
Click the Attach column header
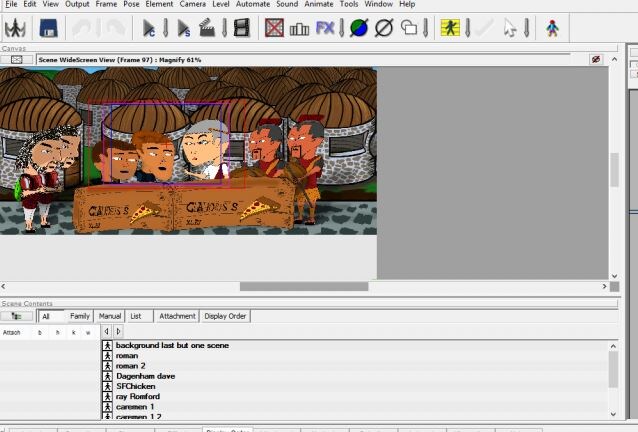click(11, 332)
